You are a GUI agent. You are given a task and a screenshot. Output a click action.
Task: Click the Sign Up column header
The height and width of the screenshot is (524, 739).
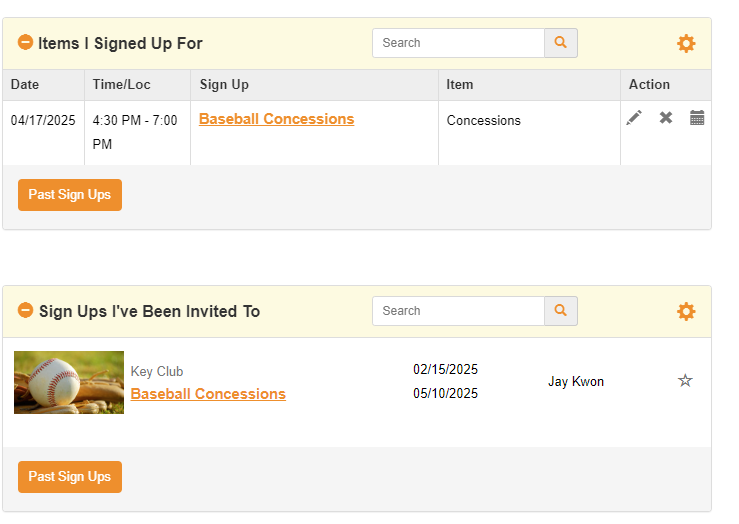(x=224, y=85)
